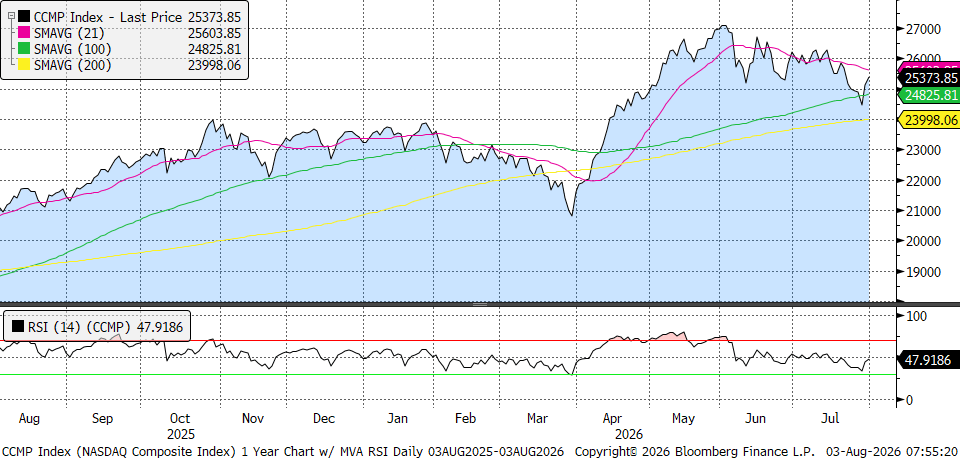The width and height of the screenshot is (960, 460).
Task: Click the 27000 price axis label
Action: (x=923, y=29)
